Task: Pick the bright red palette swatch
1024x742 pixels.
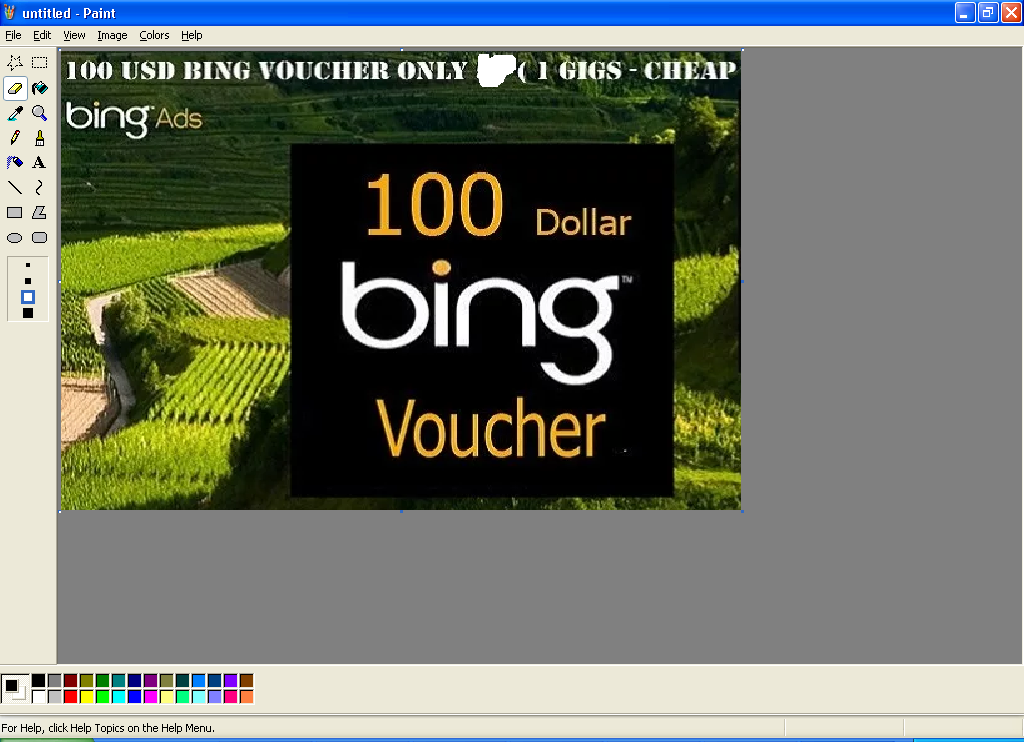Action: 71,697
